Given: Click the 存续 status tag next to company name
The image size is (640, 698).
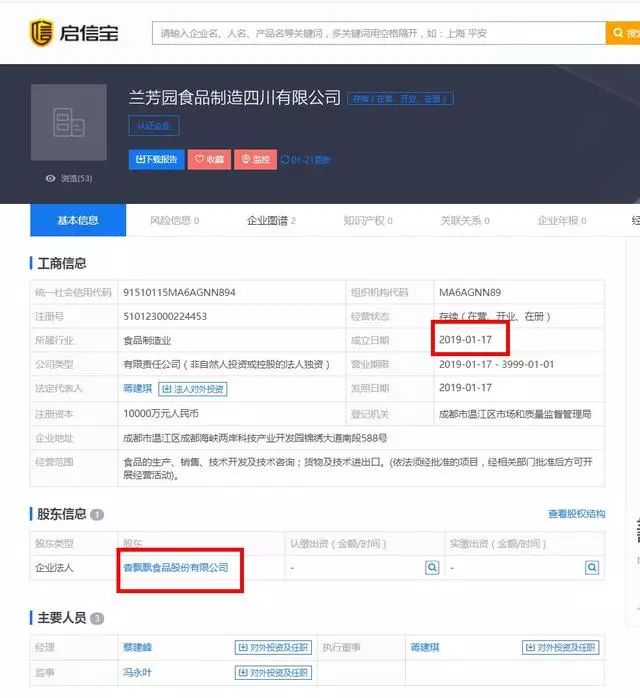Looking at the screenshot, I should (400, 99).
